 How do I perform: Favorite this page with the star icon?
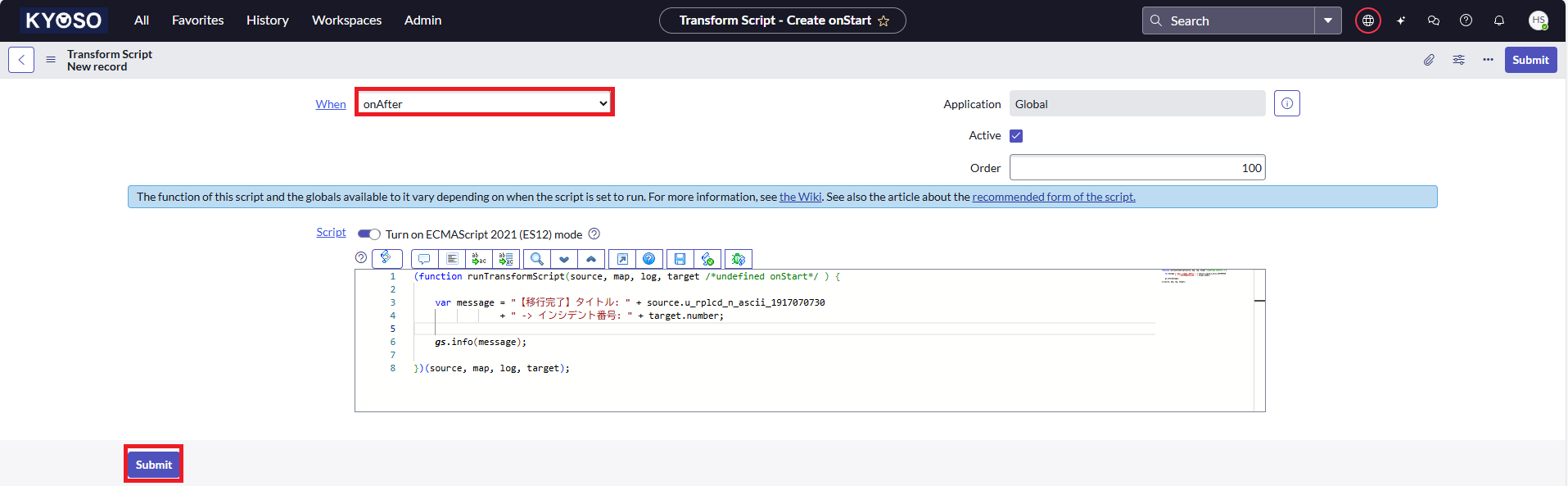pyautogui.click(x=883, y=21)
